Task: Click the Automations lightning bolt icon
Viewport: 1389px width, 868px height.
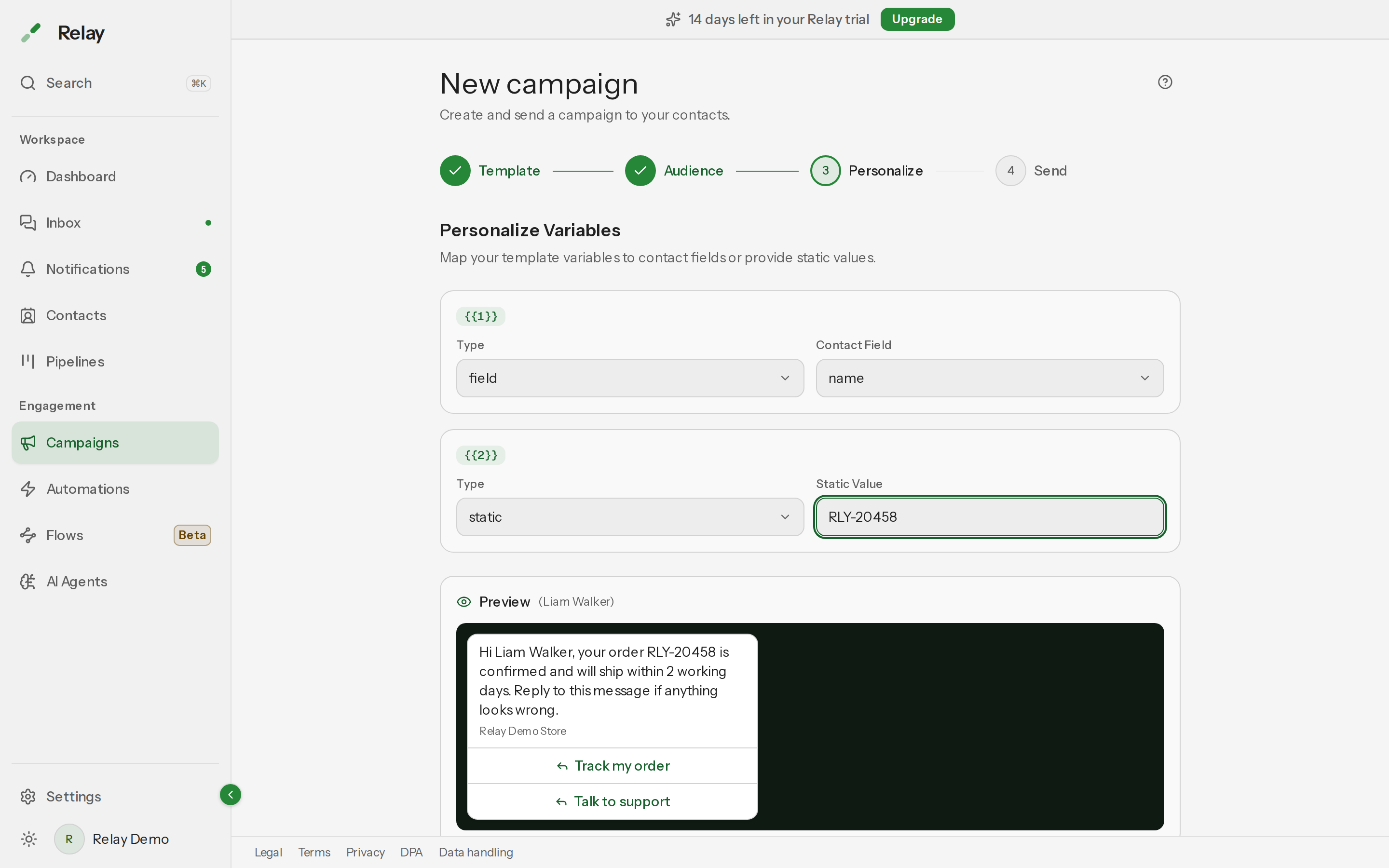Action: coord(28,489)
